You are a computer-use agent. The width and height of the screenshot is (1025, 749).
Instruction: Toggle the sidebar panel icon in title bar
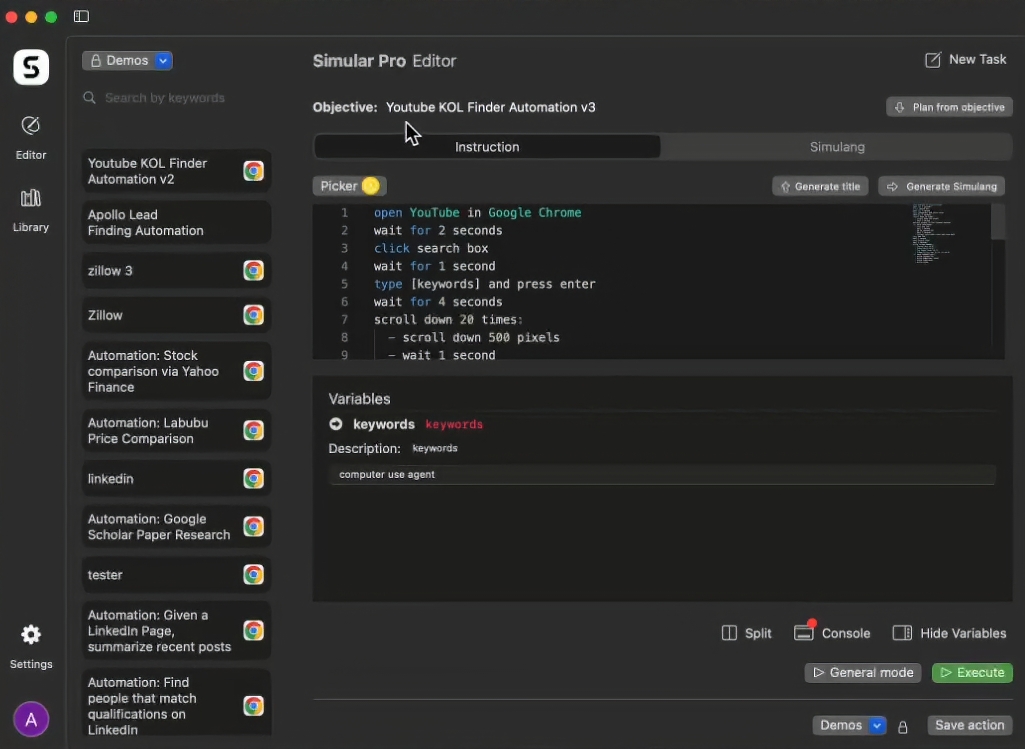pos(81,16)
